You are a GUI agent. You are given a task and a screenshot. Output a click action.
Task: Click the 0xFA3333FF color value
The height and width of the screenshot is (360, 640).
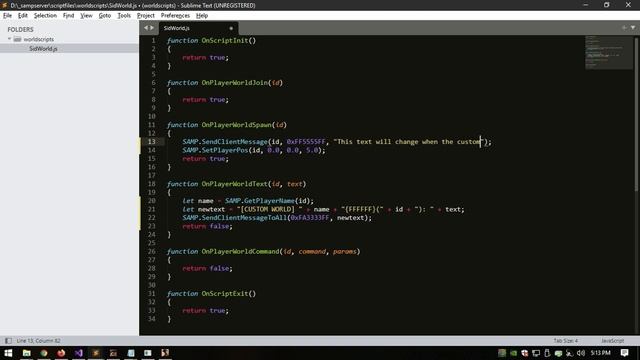click(x=310, y=218)
